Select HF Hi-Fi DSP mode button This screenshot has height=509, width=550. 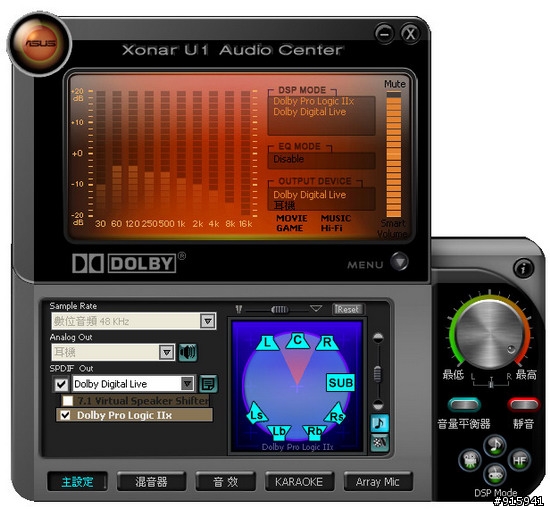click(x=519, y=460)
